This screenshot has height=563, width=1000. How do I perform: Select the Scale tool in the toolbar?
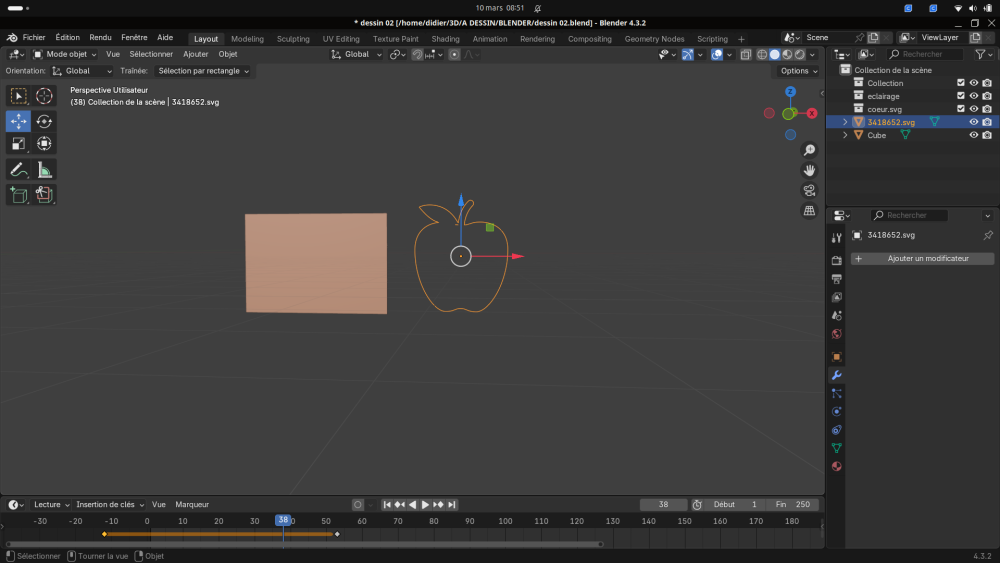tap(18, 144)
